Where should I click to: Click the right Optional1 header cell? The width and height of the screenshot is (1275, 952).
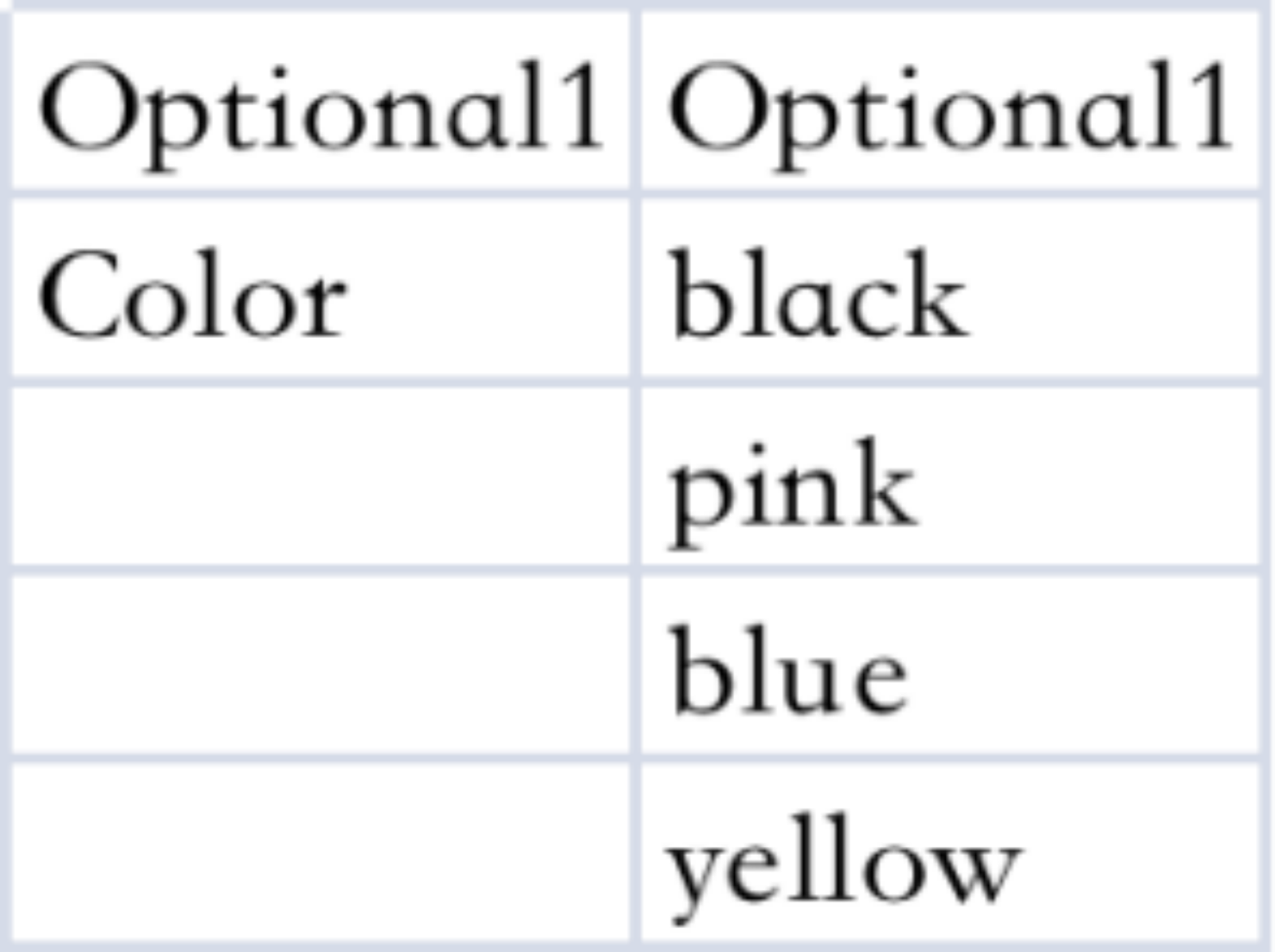click(948, 104)
